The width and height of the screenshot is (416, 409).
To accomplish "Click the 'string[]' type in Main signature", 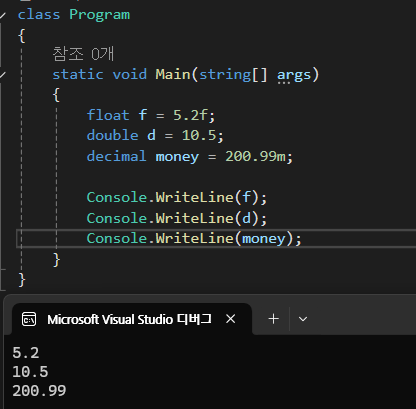I will coord(233,75).
